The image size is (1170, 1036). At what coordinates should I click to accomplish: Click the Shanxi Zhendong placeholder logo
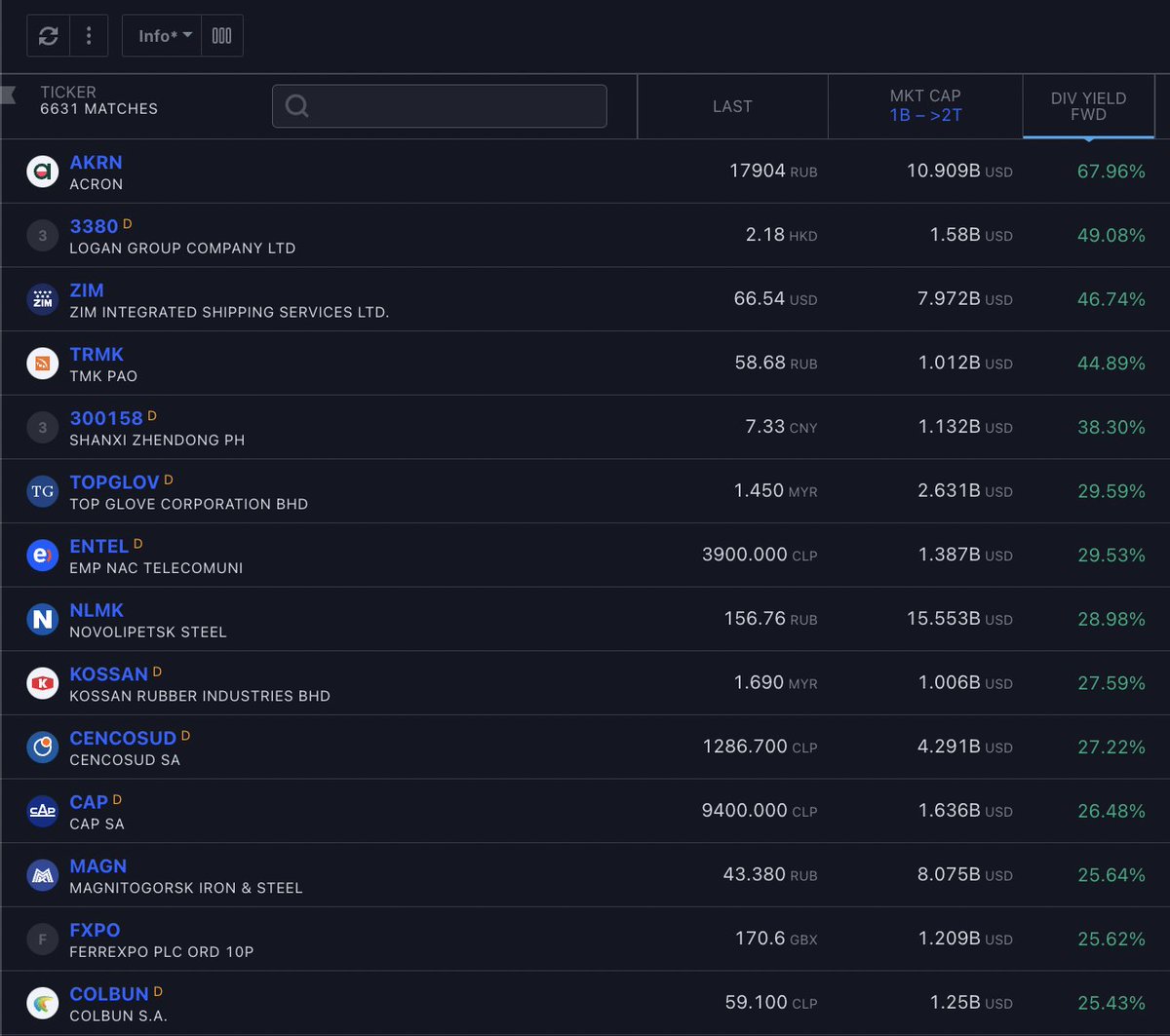click(x=42, y=428)
